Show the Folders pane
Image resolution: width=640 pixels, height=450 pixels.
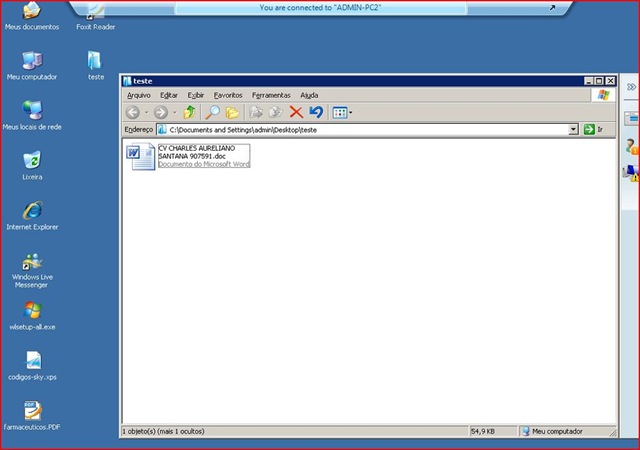click(x=232, y=113)
